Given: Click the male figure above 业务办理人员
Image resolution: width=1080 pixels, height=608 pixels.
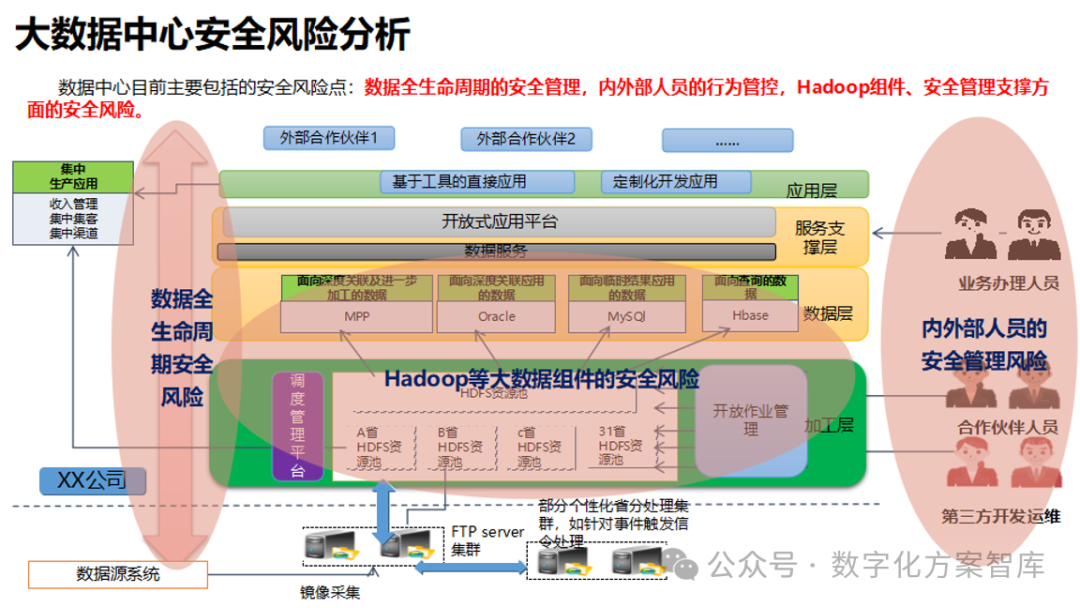Looking at the screenshot, I should coord(1034,234).
